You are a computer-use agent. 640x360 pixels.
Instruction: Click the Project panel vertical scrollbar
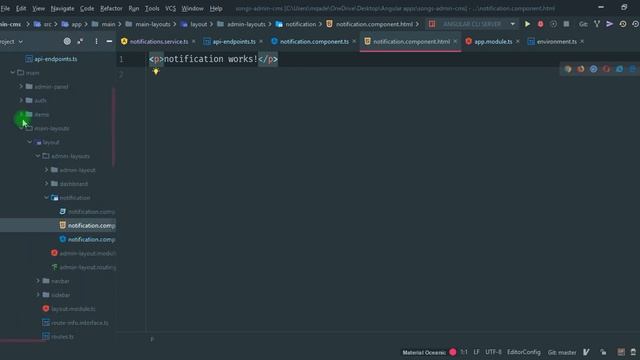tap(113, 127)
